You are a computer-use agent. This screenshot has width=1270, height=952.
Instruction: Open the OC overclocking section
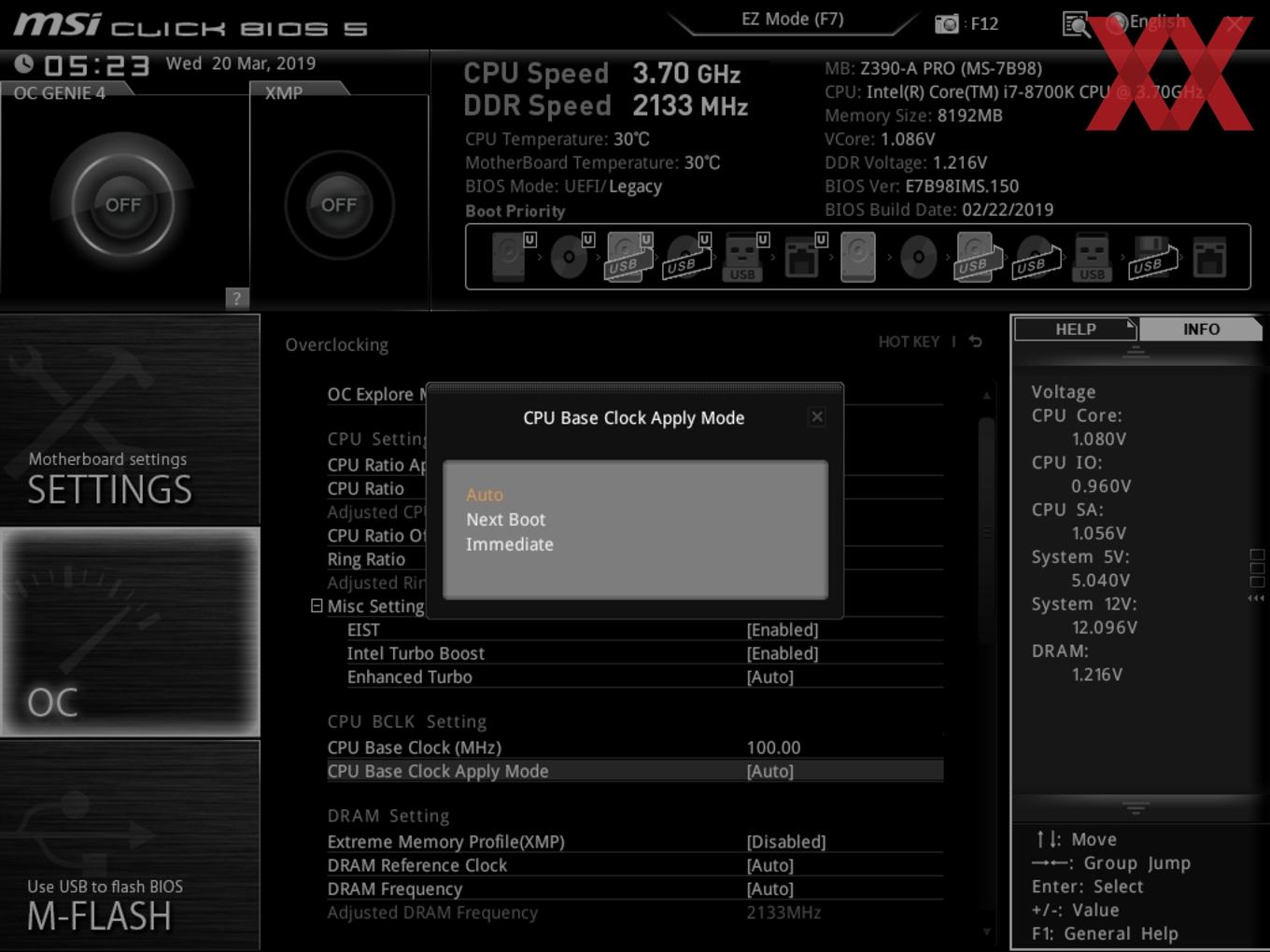[x=130, y=632]
